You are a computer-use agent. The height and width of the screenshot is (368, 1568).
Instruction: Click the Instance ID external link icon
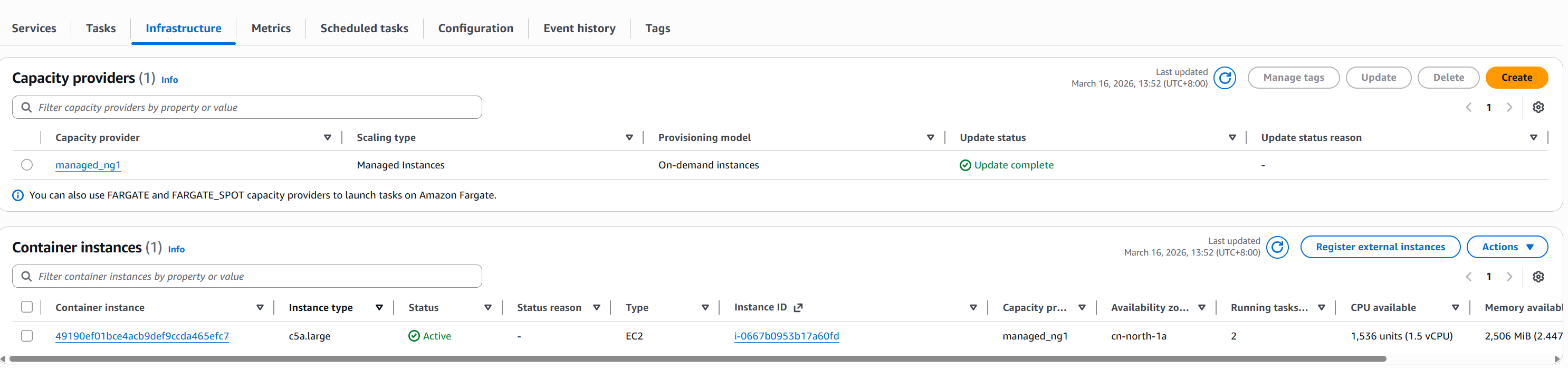[798, 308]
